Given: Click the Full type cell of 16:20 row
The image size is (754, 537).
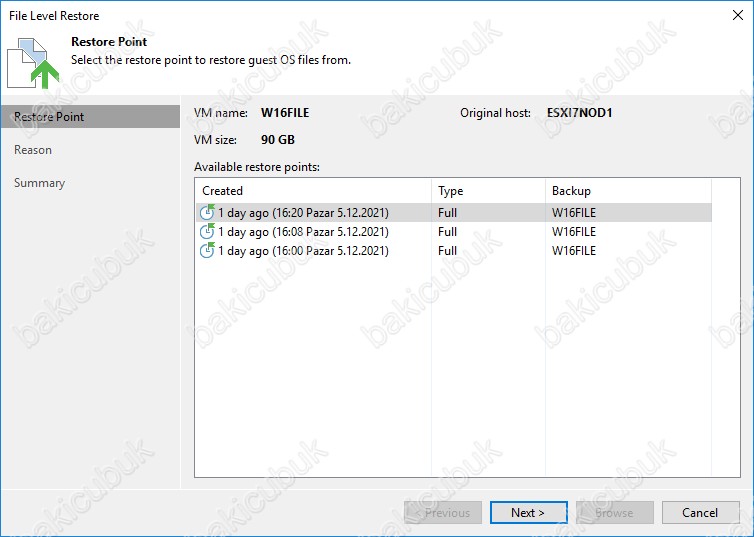Looking at the screenshot, I should [x=447, y=212].
